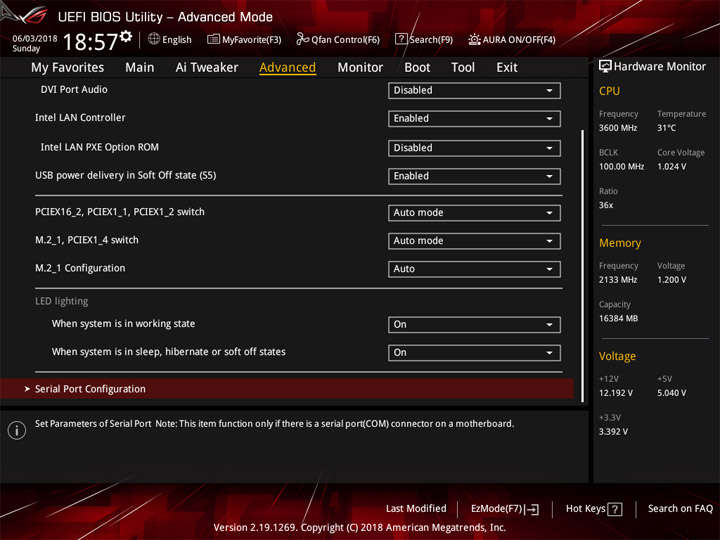Click the LED lighting heading

click(x=62, y=301)
